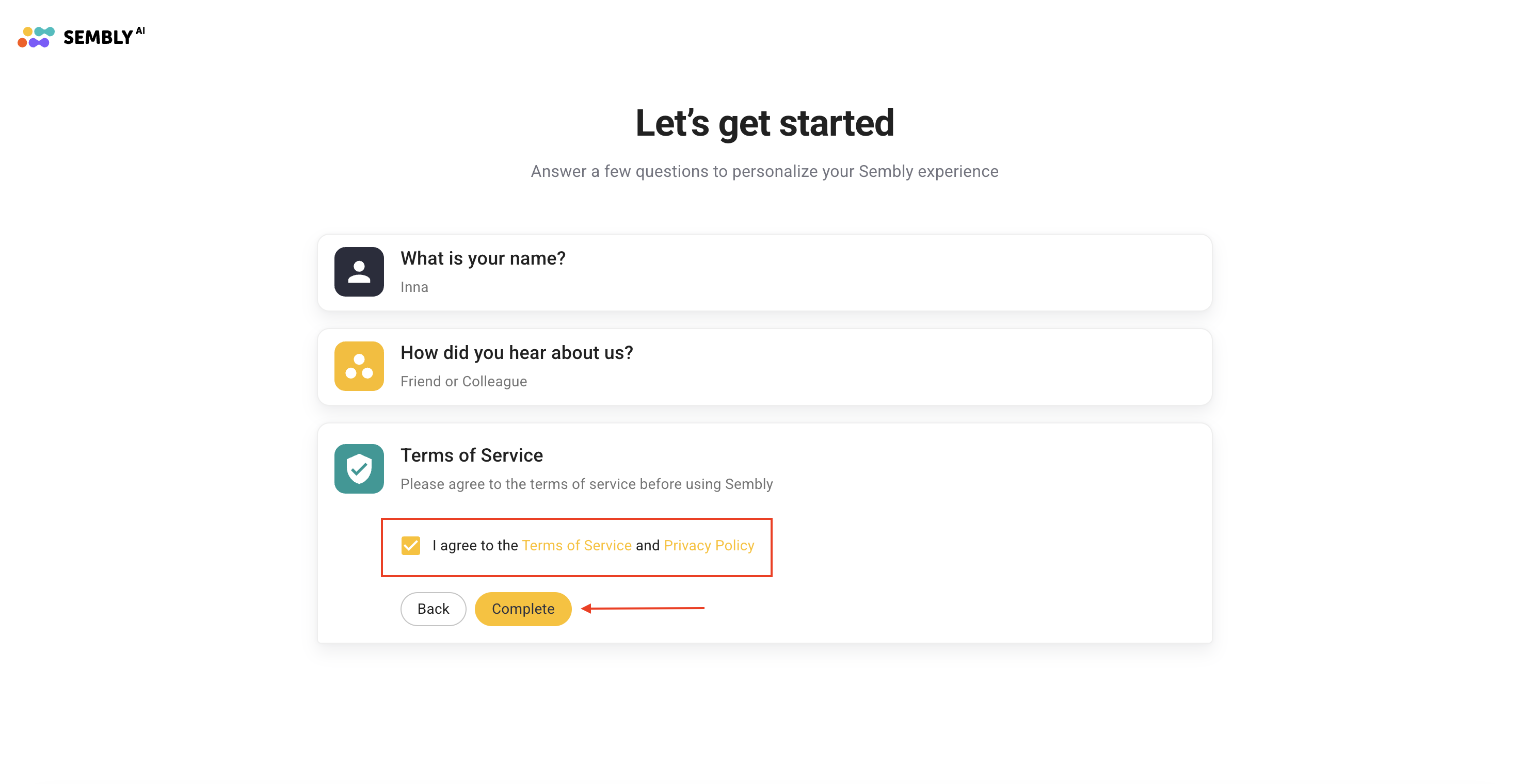Go back with the Back button
The height and width of the screenshot is (784, 1537).
(x=433, y=609)
